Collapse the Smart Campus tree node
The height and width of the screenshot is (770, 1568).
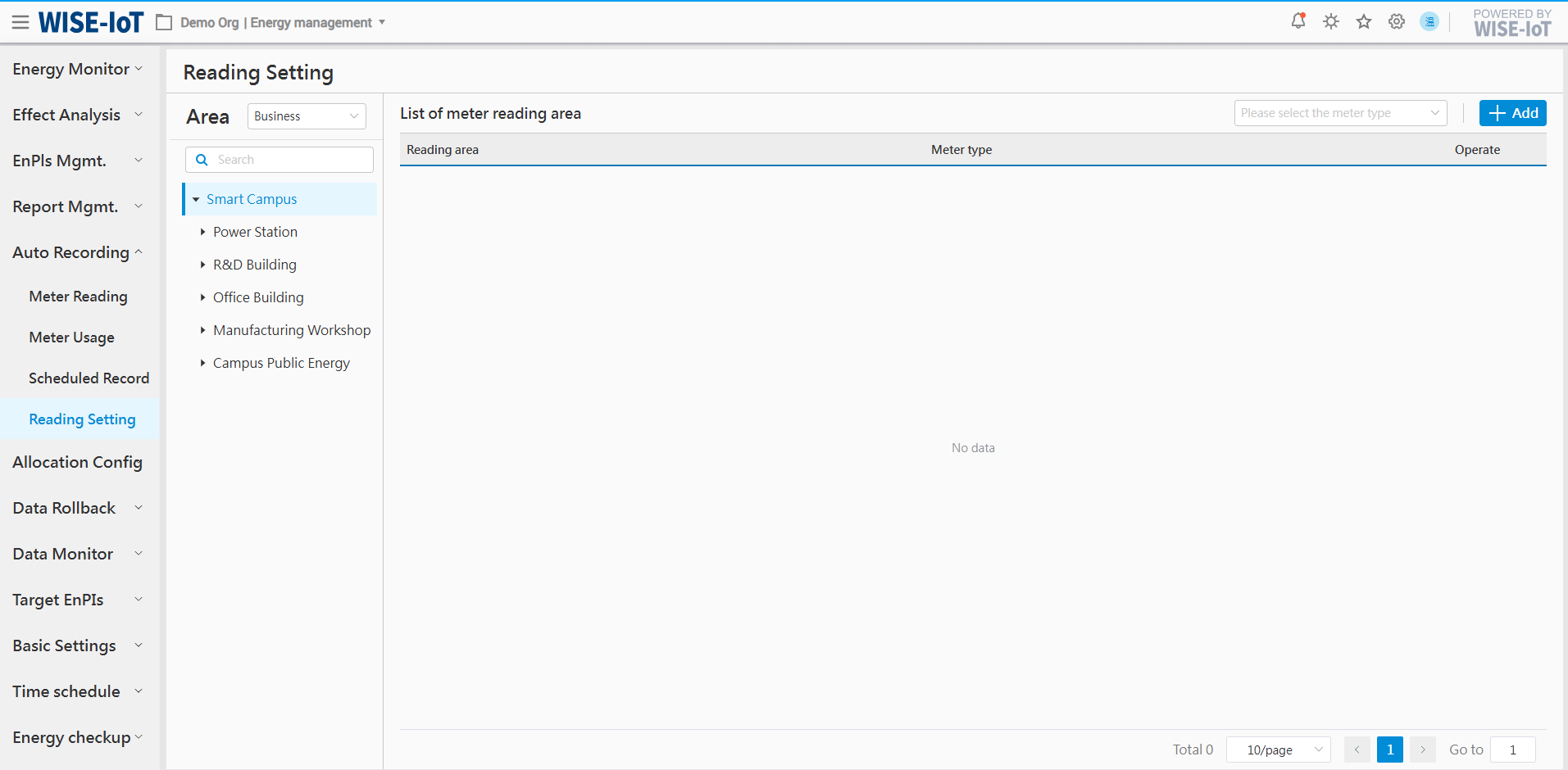(x=196, y=199)
